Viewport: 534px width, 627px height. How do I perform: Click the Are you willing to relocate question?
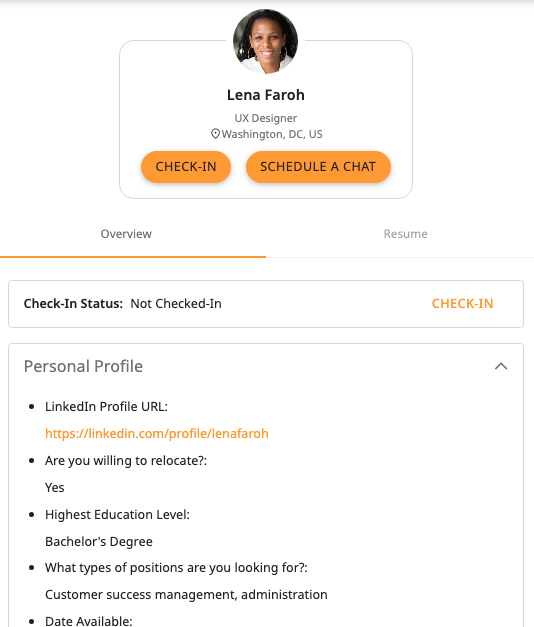126,461
